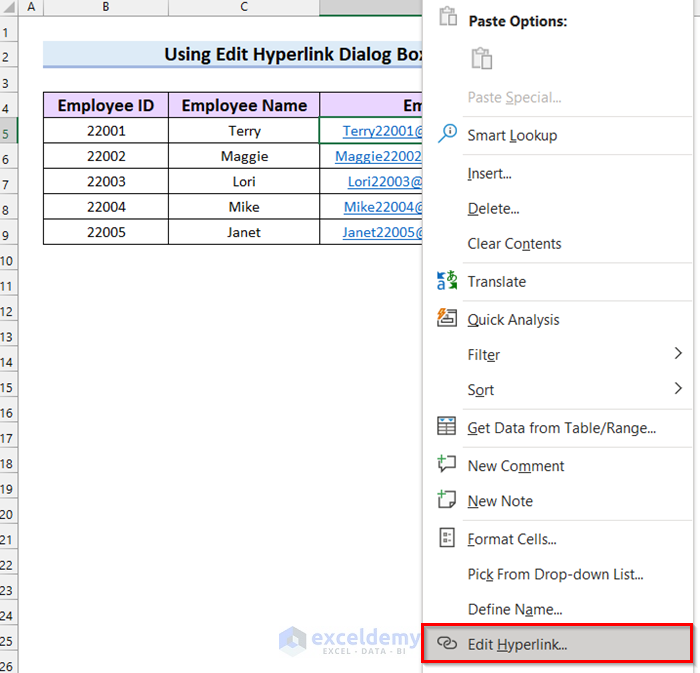Click the Get Data table icon
Viewport: 700px width, 673px height.
click(446, 426)
